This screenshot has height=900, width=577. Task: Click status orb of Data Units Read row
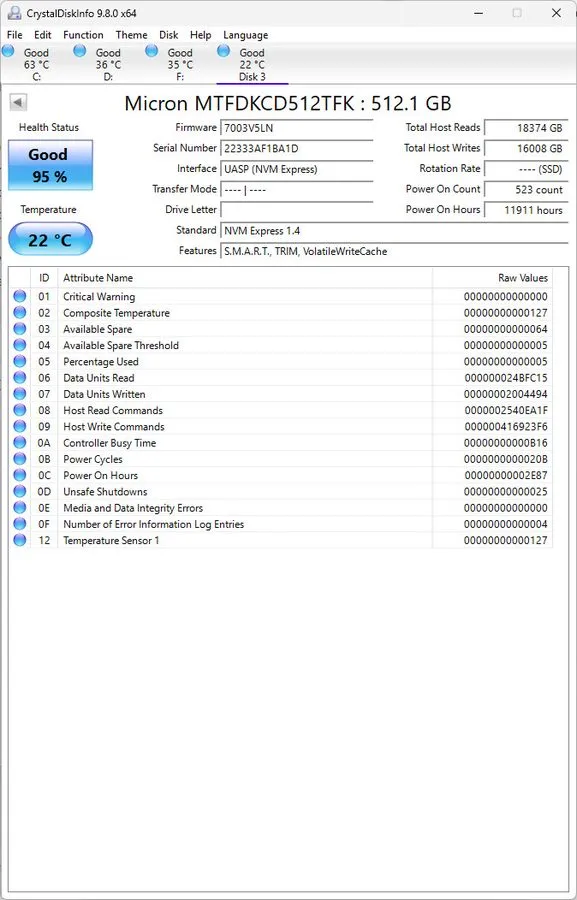point(20,378)
